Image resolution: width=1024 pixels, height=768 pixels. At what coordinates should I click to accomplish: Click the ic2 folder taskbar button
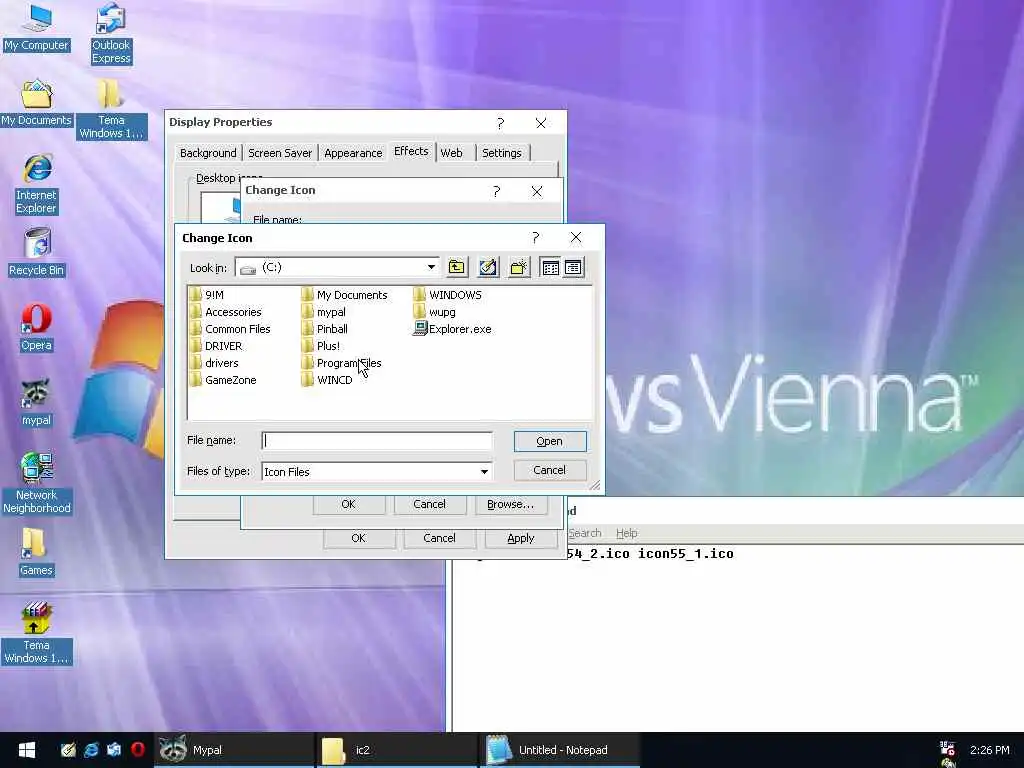(x=396, y=750)
